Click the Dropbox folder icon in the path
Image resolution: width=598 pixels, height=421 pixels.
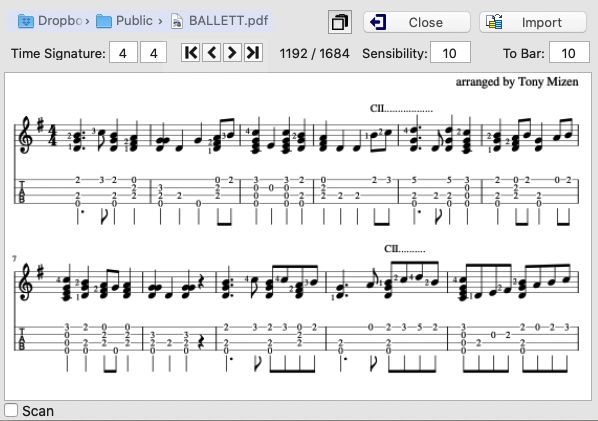(x=26, y=21)
